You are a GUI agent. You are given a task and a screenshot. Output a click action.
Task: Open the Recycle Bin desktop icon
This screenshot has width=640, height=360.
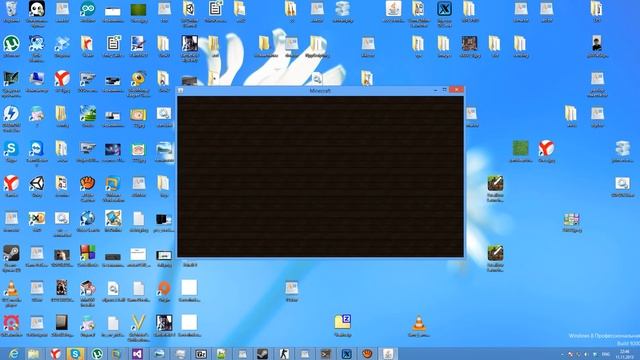(x=11, y=9)
